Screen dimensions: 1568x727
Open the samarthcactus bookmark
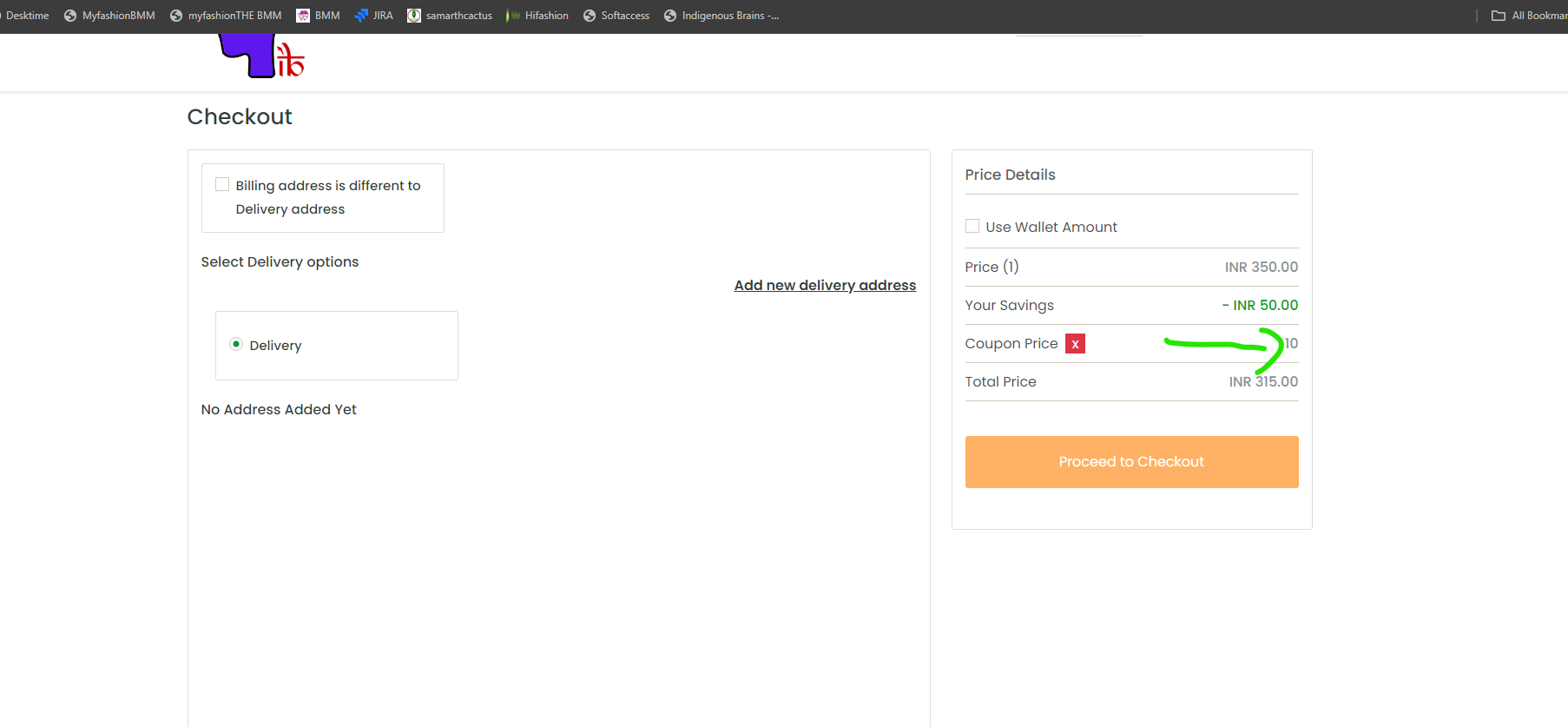click(x=450, y=16)
